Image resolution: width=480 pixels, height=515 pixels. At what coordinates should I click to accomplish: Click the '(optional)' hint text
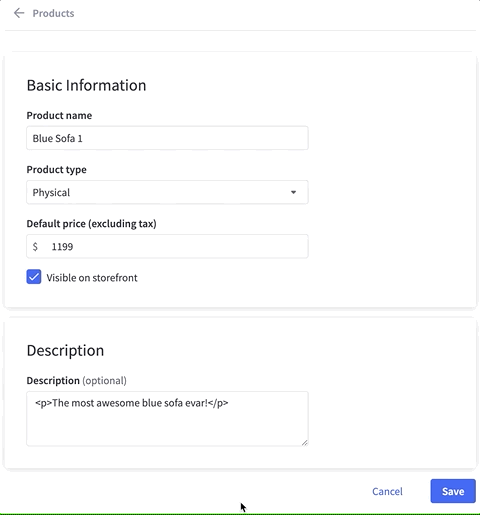click(x=104, y=381)
